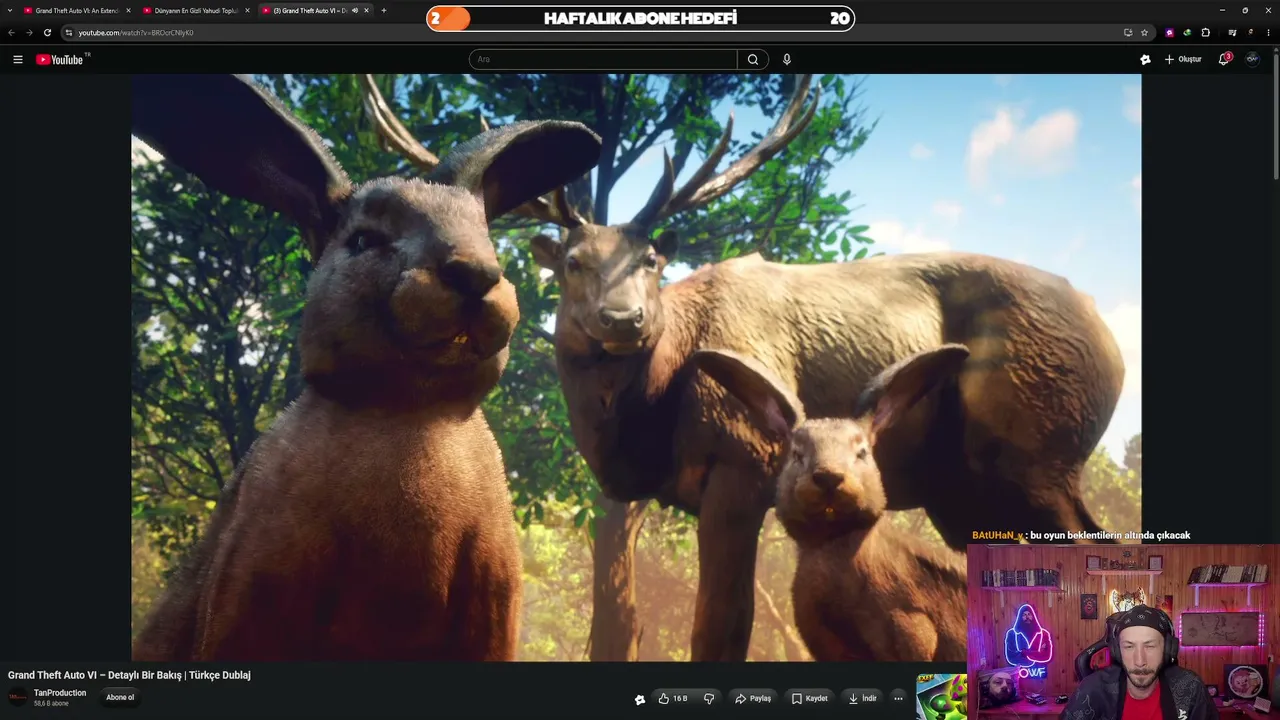Open the media control toolbar icon
Image resolution: width=1280 pixels, height=720 pixels.
click(1232, 32)
